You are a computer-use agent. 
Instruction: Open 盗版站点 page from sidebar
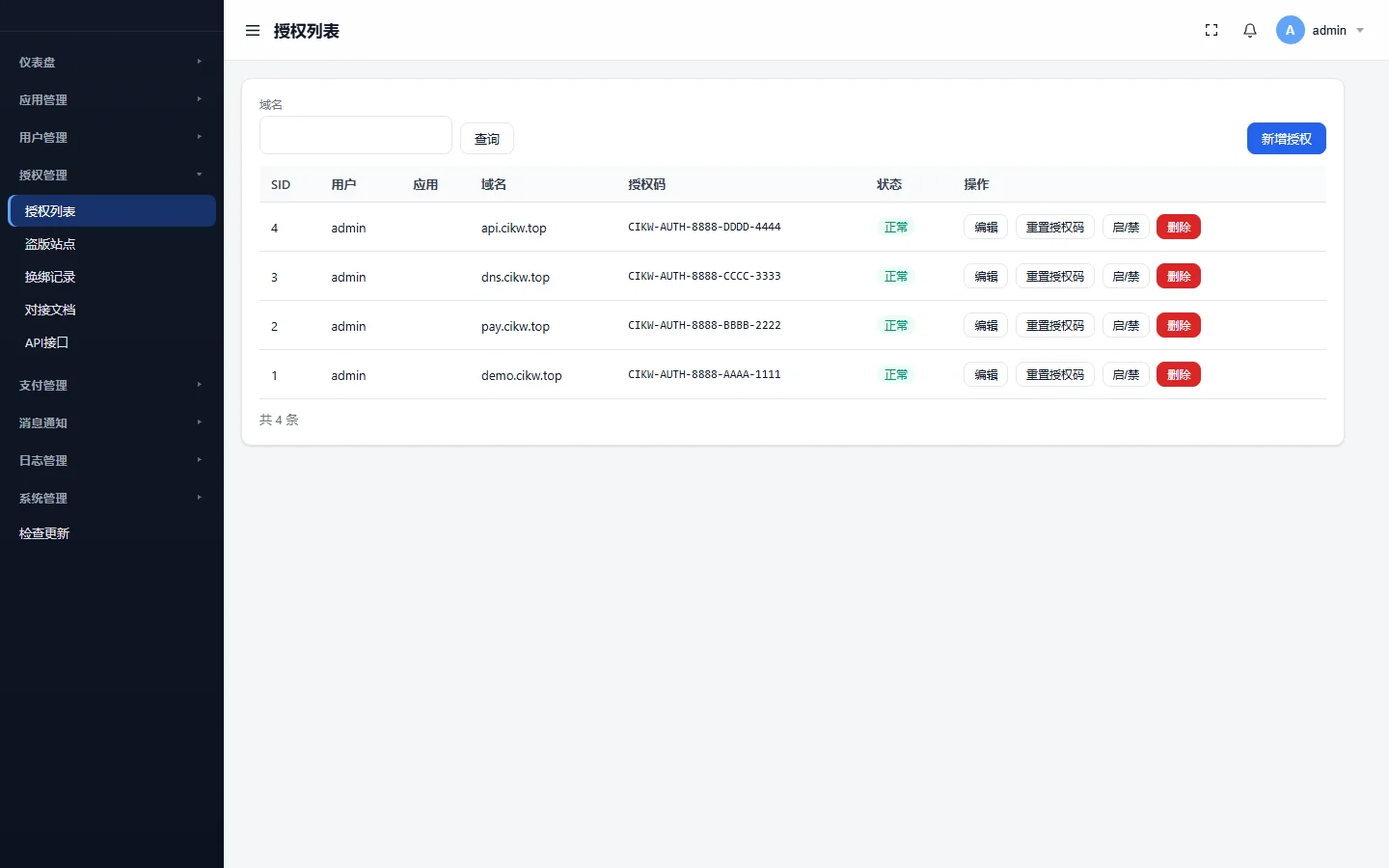point(112,244)
